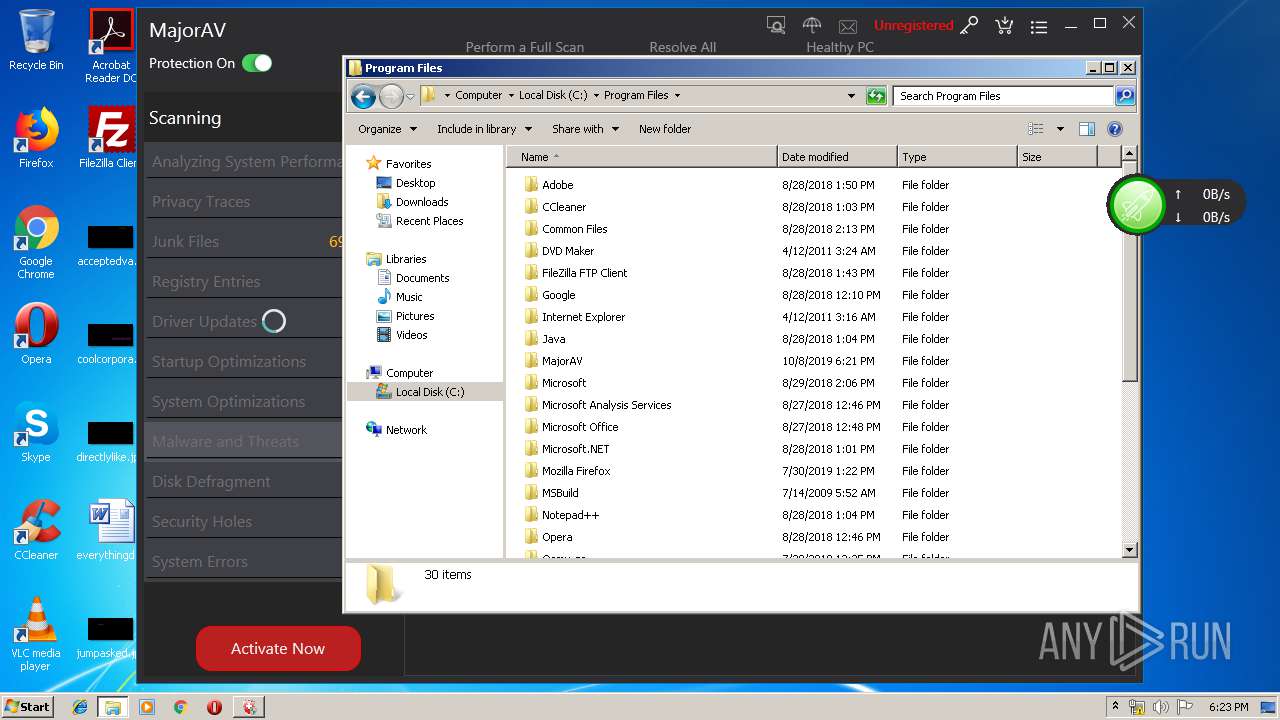This screenshot has width=1280, height=720.
Task: Click the Start button
Action: (x=27, y=706)
